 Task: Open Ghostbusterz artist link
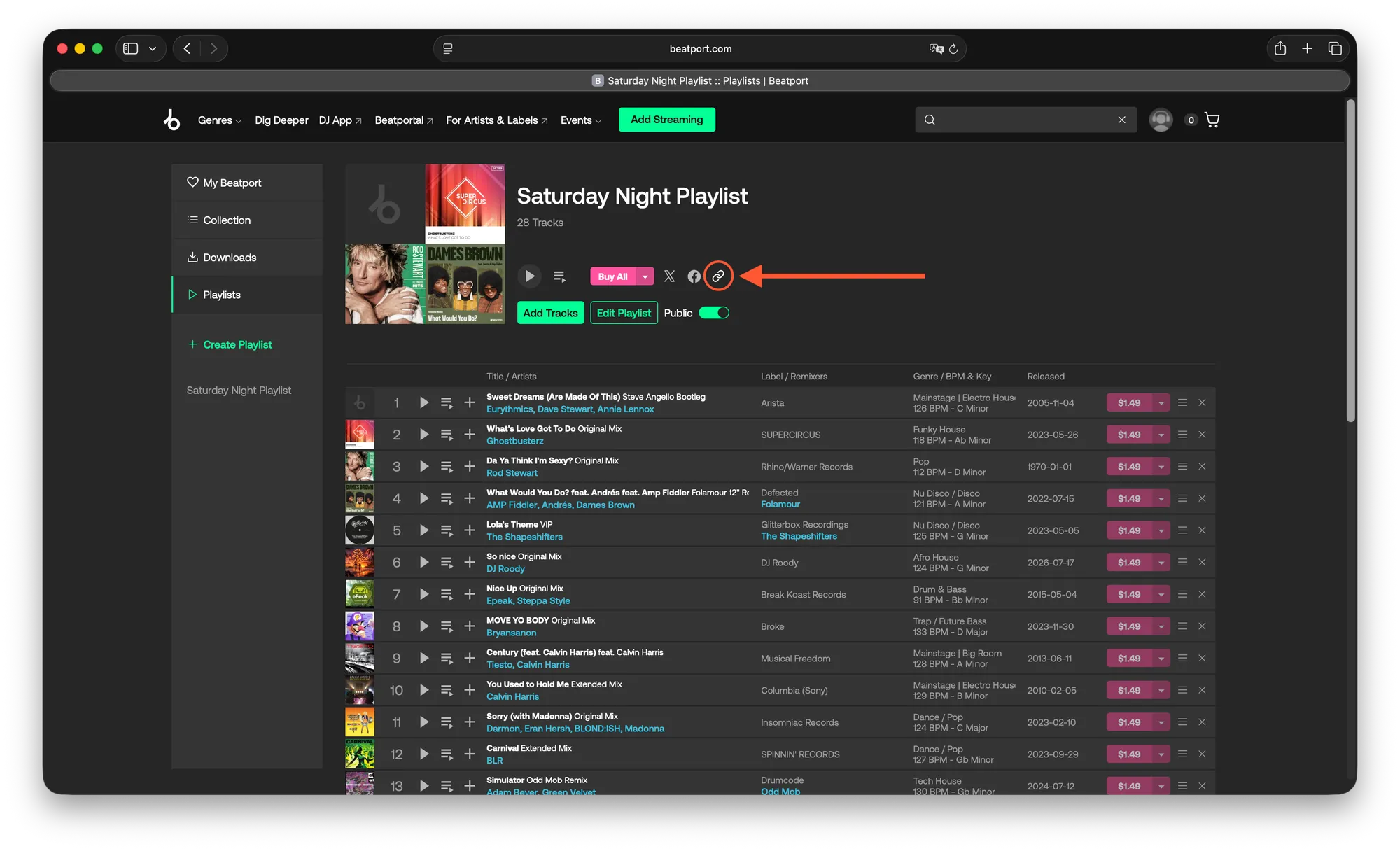tap(515, 441)
